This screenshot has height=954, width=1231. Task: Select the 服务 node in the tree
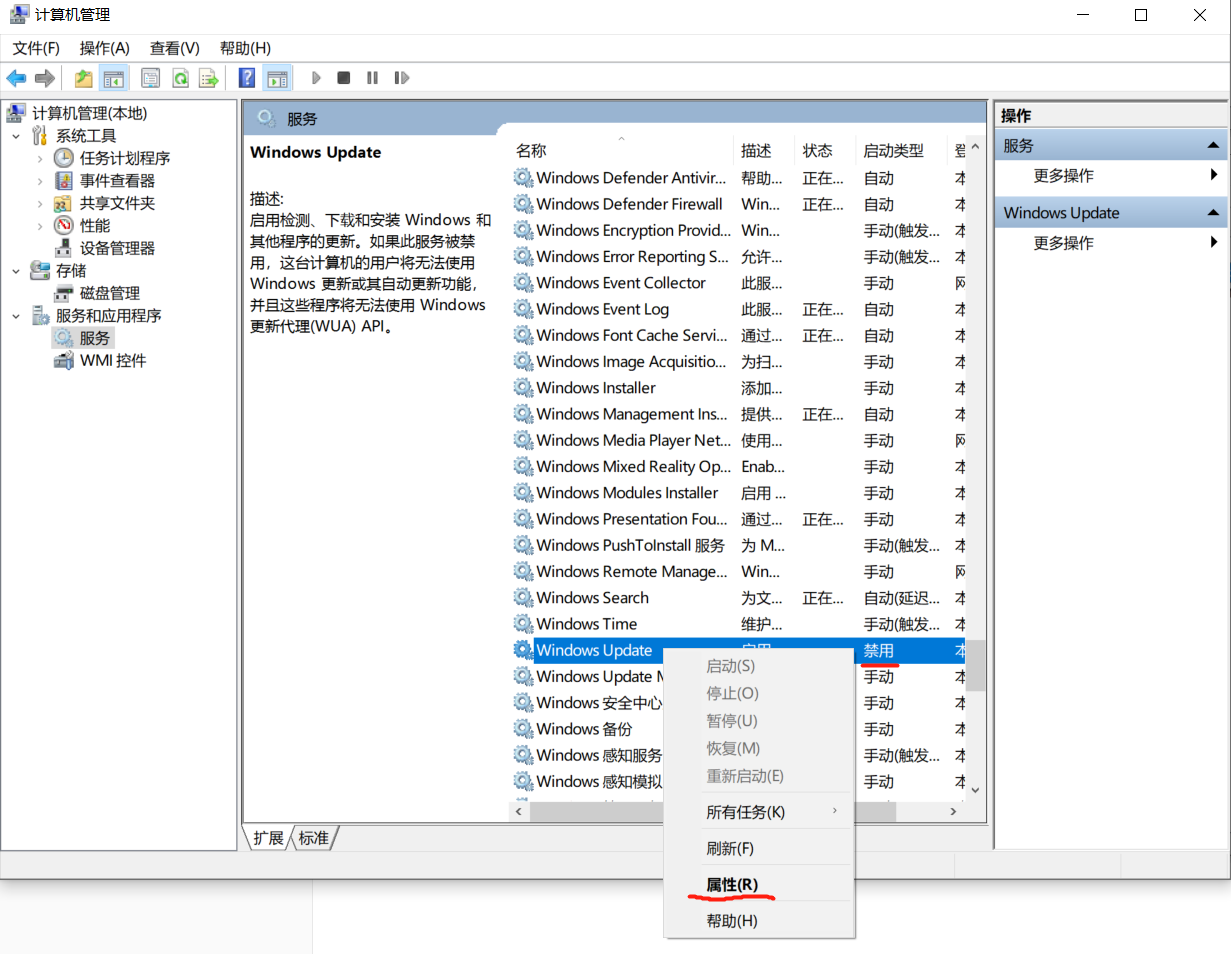click(x=95, y=338)
